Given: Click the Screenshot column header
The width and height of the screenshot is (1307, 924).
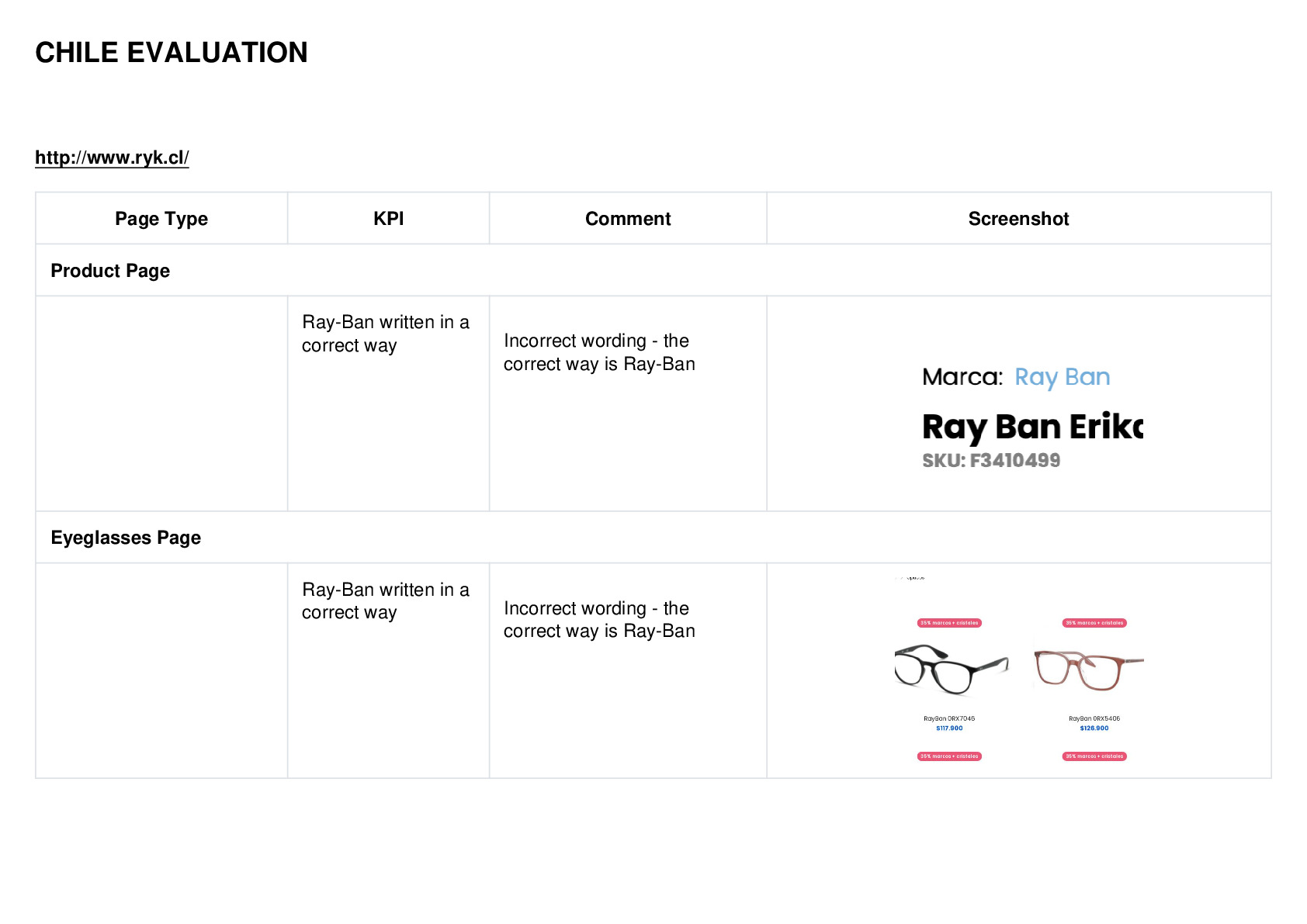Looking at the screenshot, I should (x=1018, y=219).
